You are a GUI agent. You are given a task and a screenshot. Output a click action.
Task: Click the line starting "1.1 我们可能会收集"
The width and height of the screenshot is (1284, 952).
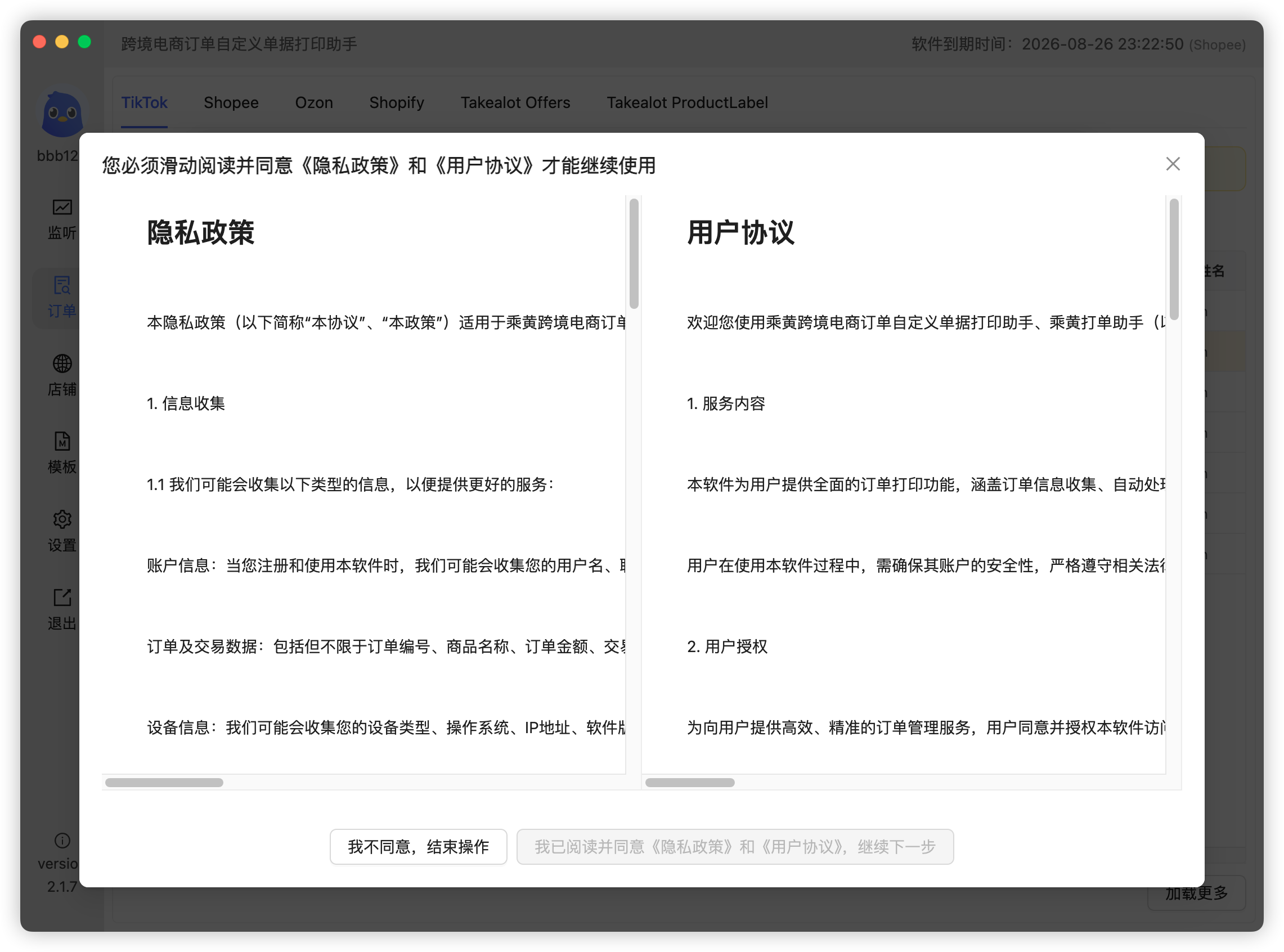(351, 484)
